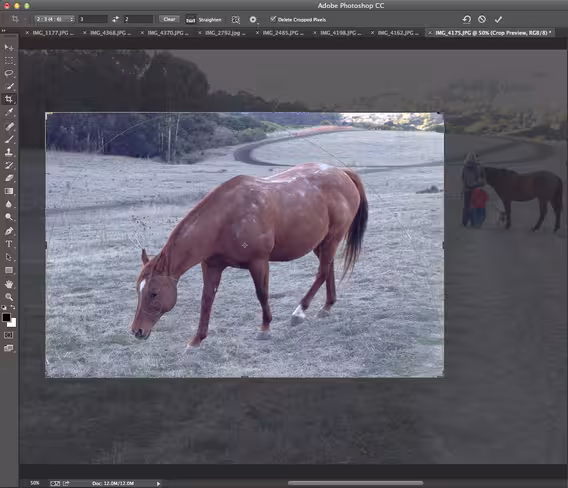This screenshot has width=568, height=488.
Task: Select the Type tool
Action: pyautogui.click(x=9, y=244)
